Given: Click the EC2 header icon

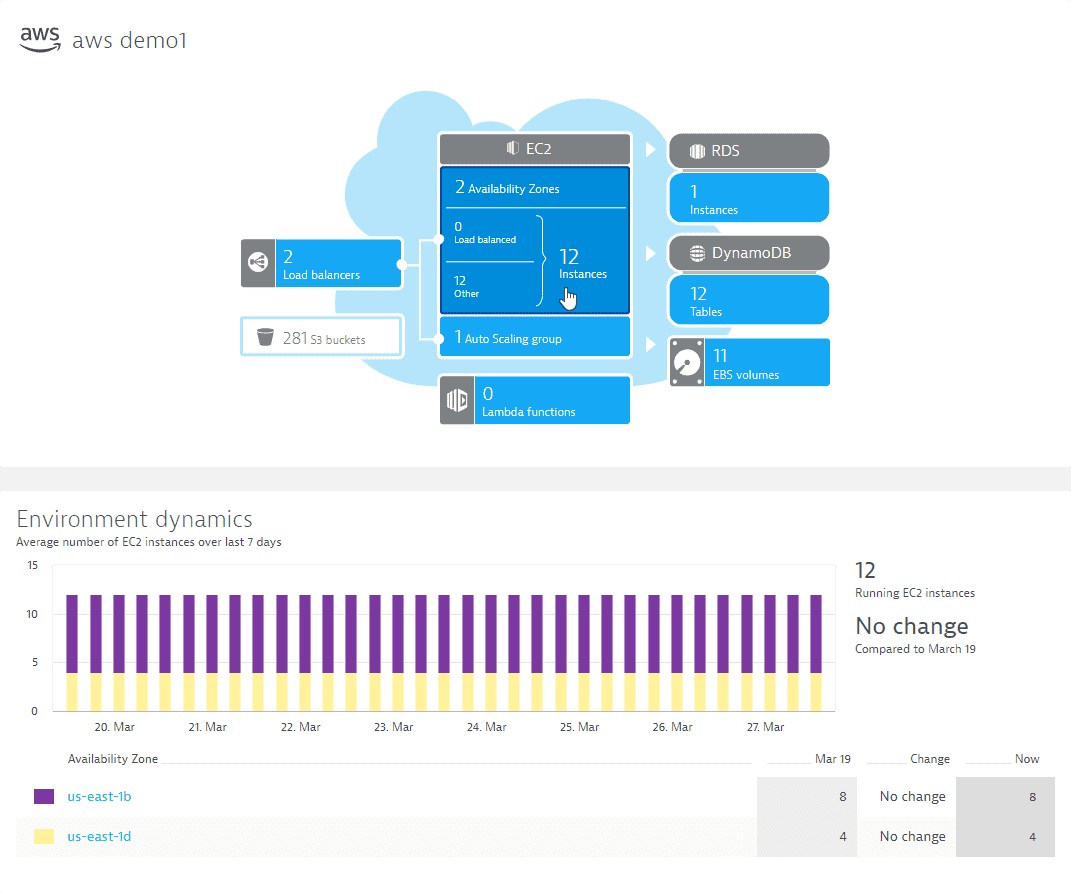Looking at the screenshot, I should pyautogui.click(x=512, y=148).
